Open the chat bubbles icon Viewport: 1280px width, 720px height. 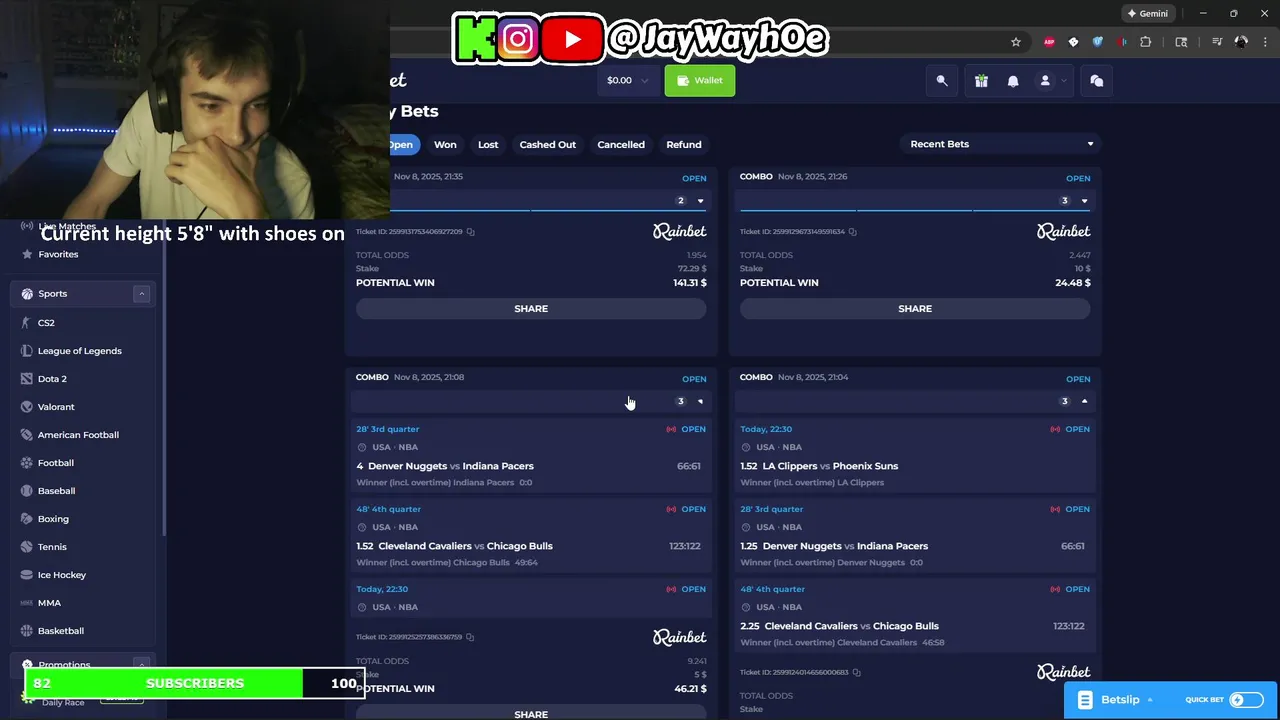click(x=1097, y=81)
